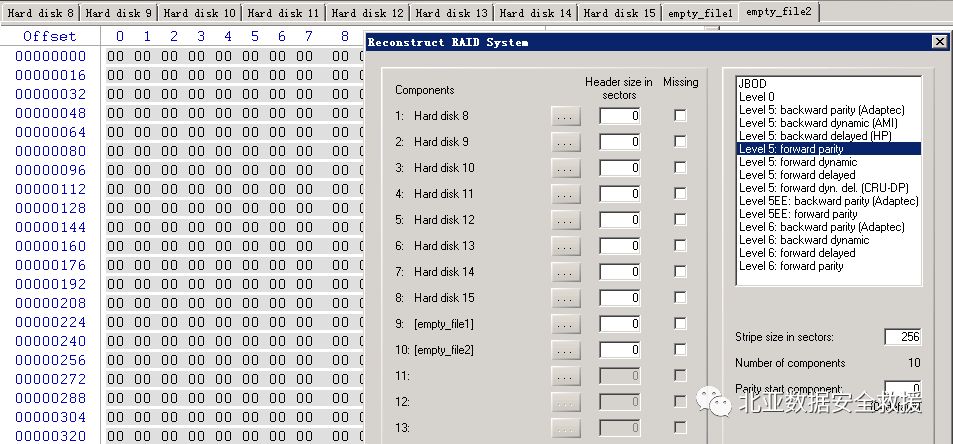Select JBOD in the RAID type list
This screenshot has width=953, height=444.
[829, 84]
